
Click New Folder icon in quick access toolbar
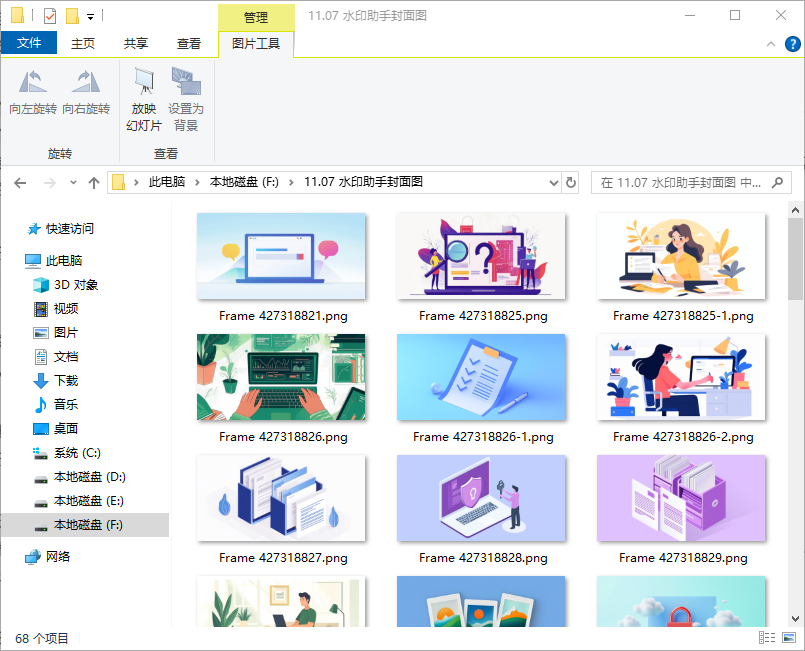(72, 16)
